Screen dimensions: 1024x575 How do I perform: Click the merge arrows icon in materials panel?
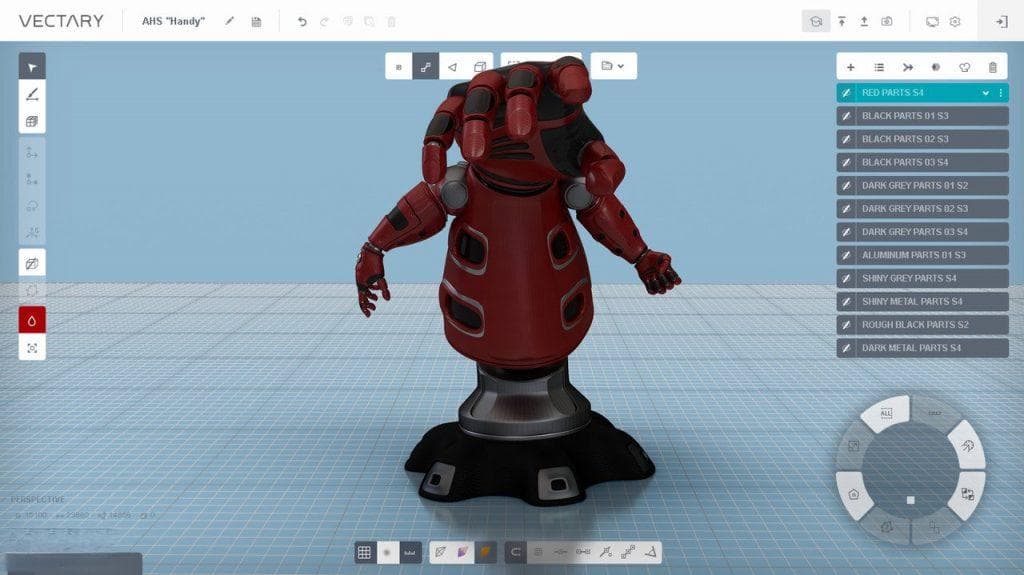908,67
